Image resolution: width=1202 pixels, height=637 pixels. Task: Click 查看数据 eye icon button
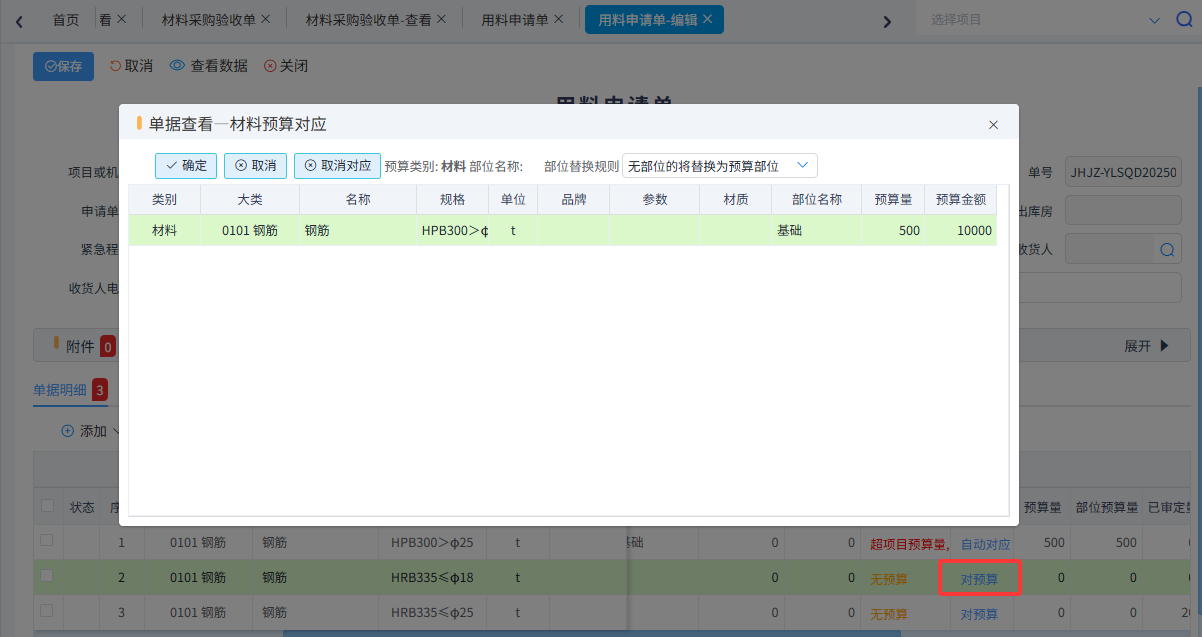tap(208, 66)
